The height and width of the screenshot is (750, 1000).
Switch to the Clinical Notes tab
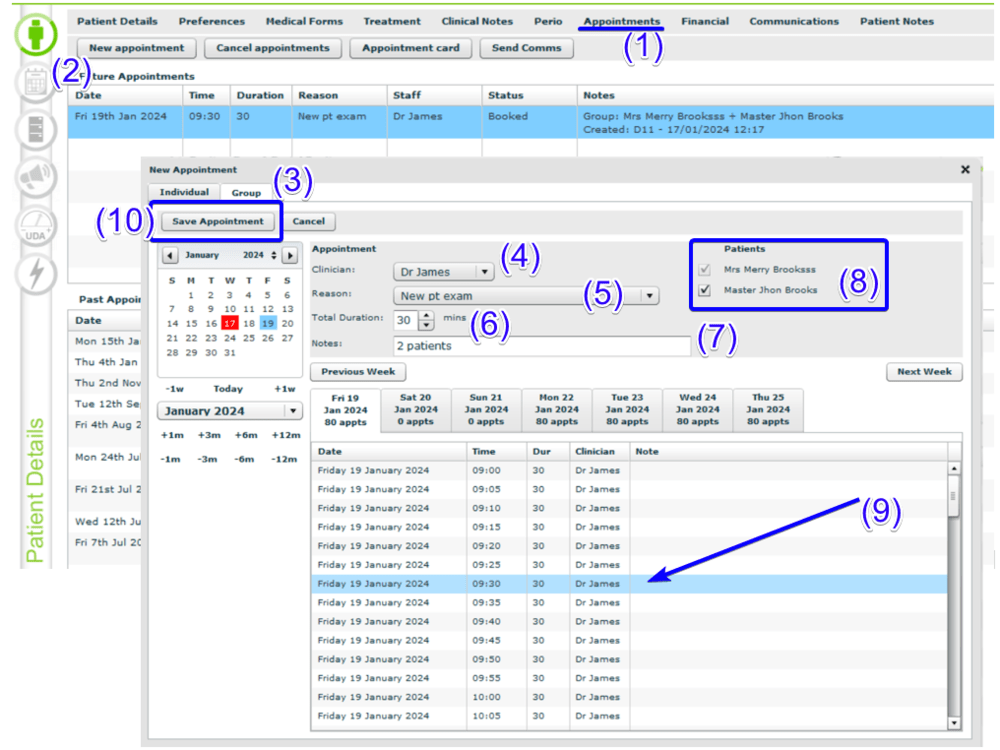point(477,21)
